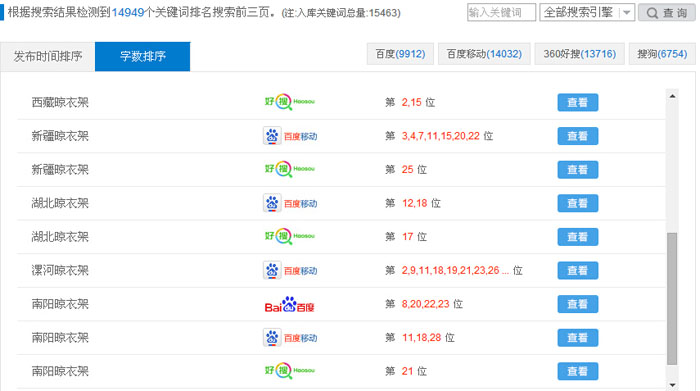The width and height of the screenshot is (700, 391).
Task: Click 百度移动 icon in 南阳晾衣架 row
Action: click(x=290, y=337)
